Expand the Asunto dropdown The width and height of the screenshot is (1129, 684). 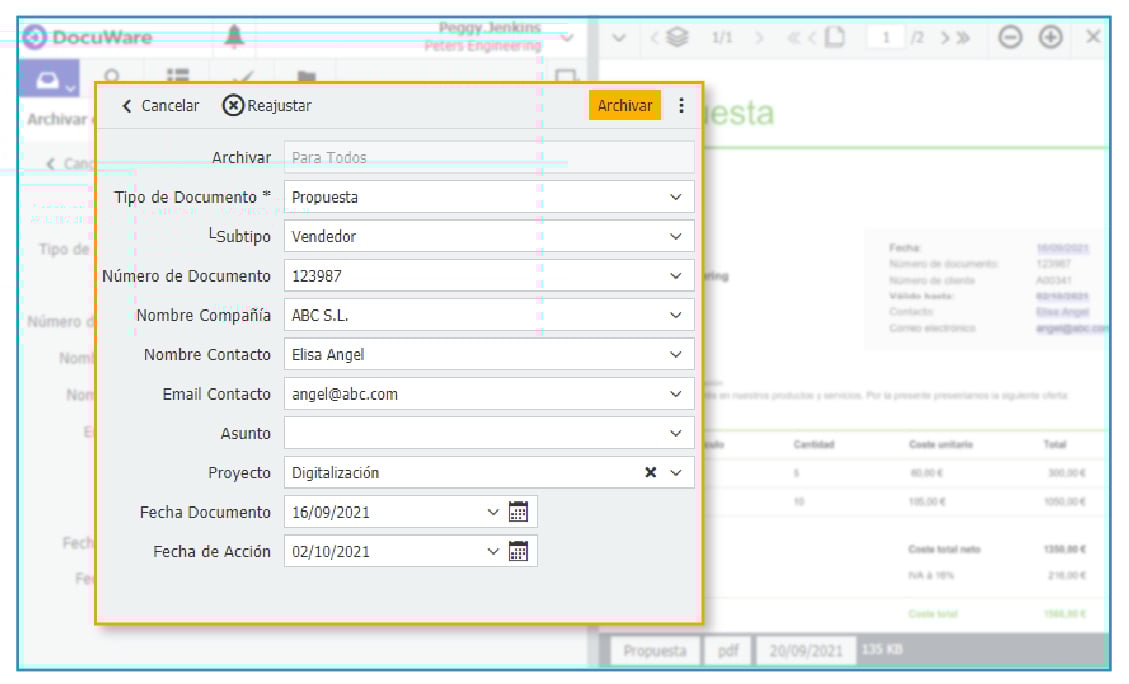click(x=676, y=433)
